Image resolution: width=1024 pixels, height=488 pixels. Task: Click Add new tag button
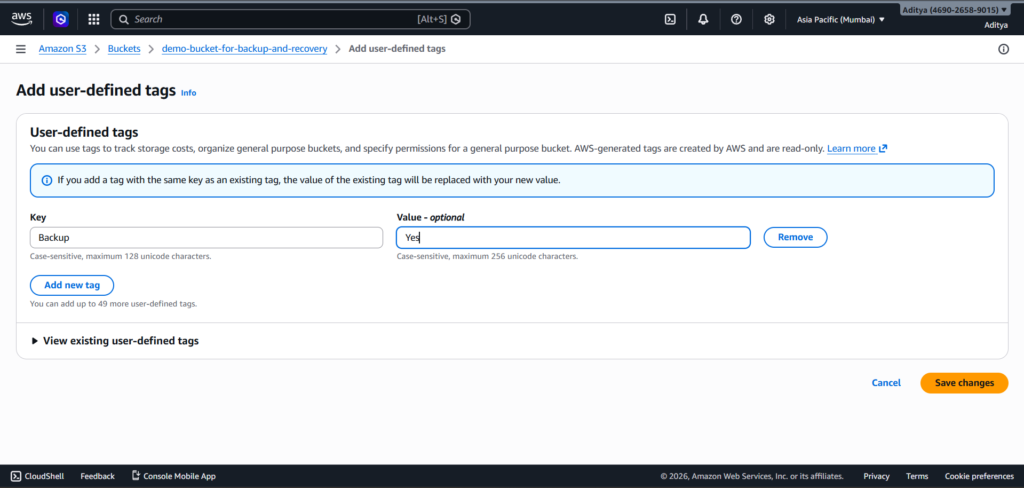point(72,285)
